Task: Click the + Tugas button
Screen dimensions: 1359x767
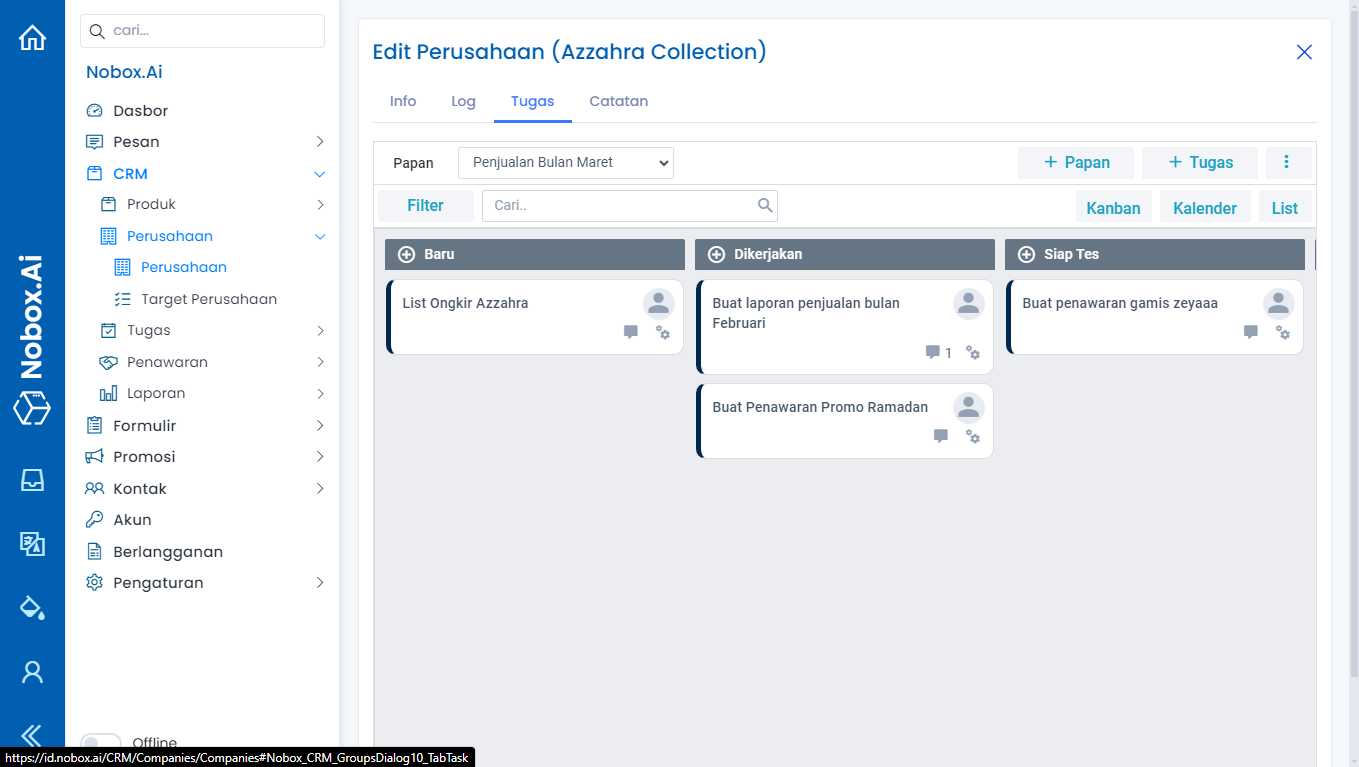Action: point(1199,163)
